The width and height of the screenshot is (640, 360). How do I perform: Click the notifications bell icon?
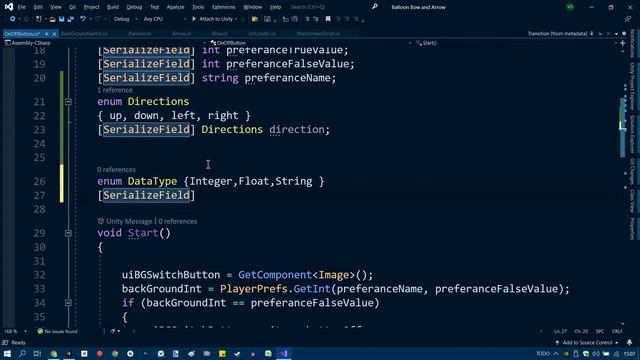pyautogui.click(x=629, y=342)
